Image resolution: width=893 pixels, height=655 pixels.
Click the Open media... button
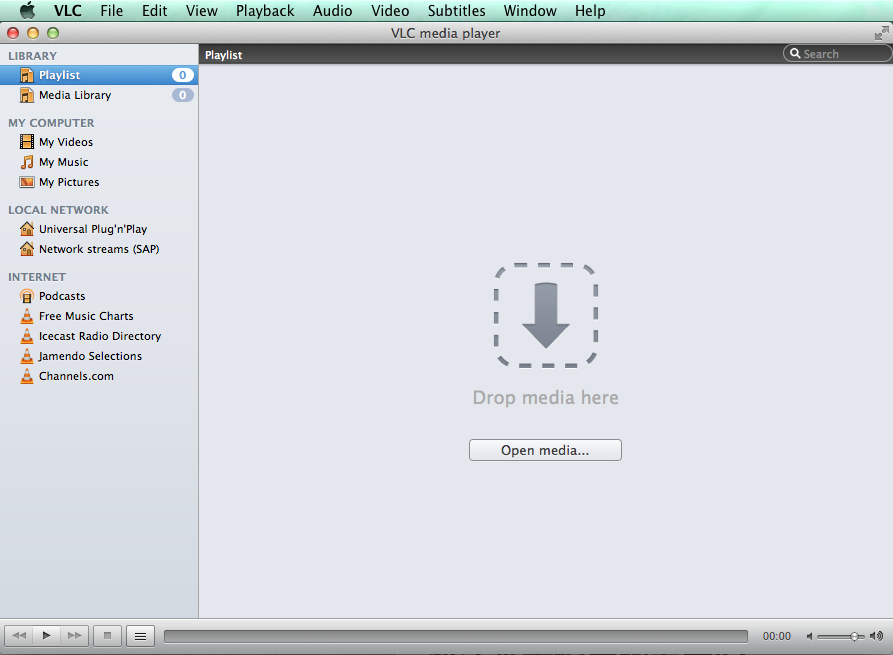(x=545, y=450)
